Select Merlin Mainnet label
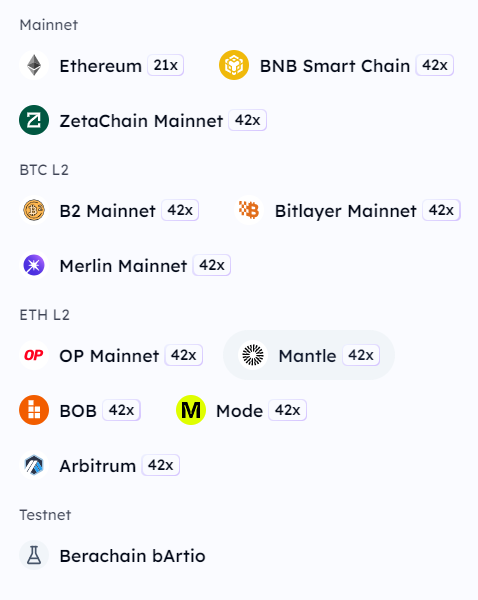This screenshot has width=478, height=600. (x=124, y=266)
